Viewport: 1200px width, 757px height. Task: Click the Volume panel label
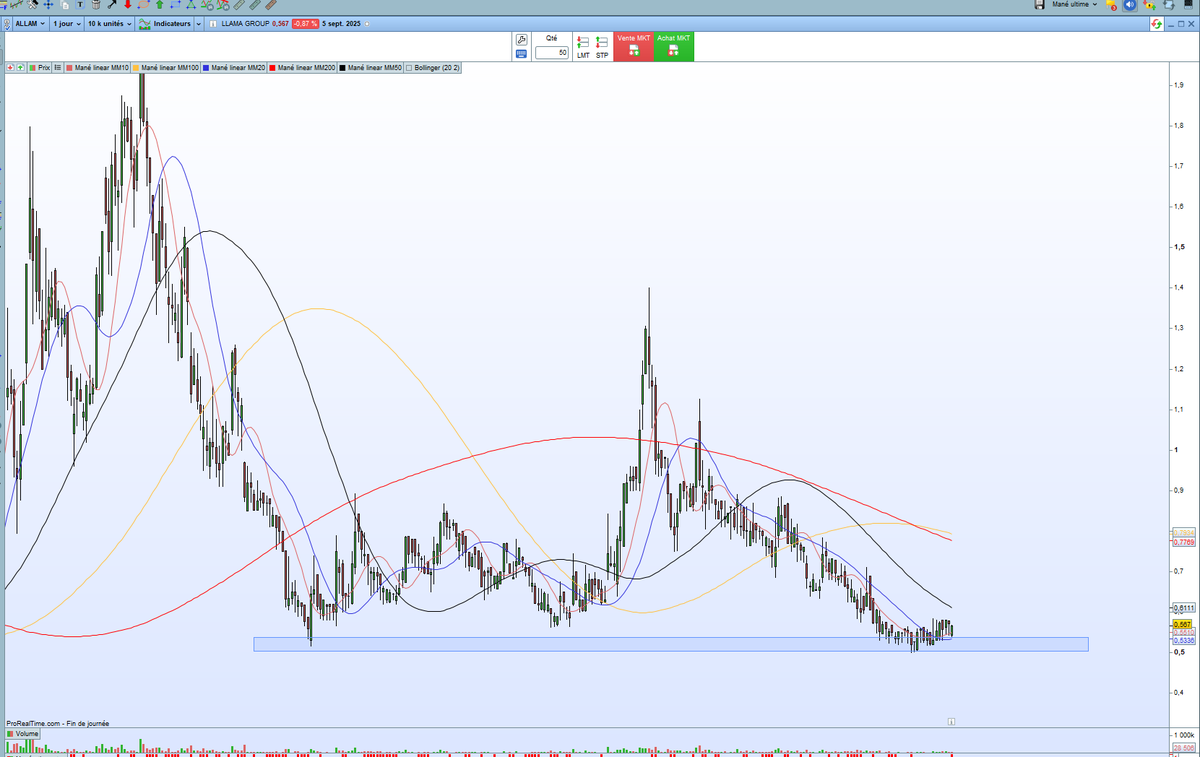pyautogui.click(x=23, y=734)
